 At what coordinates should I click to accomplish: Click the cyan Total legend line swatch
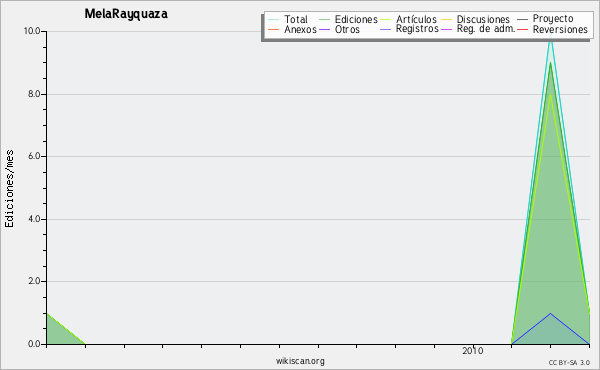274,19
